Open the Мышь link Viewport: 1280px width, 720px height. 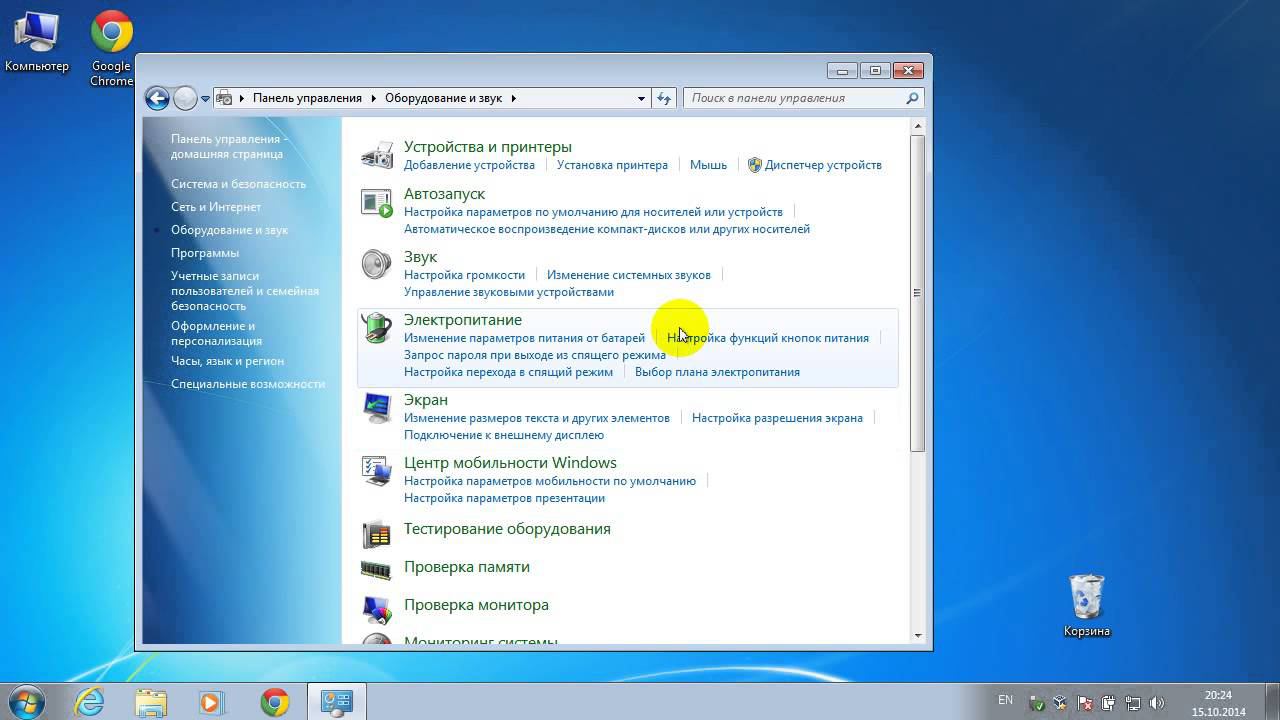[x=708, y=165]
